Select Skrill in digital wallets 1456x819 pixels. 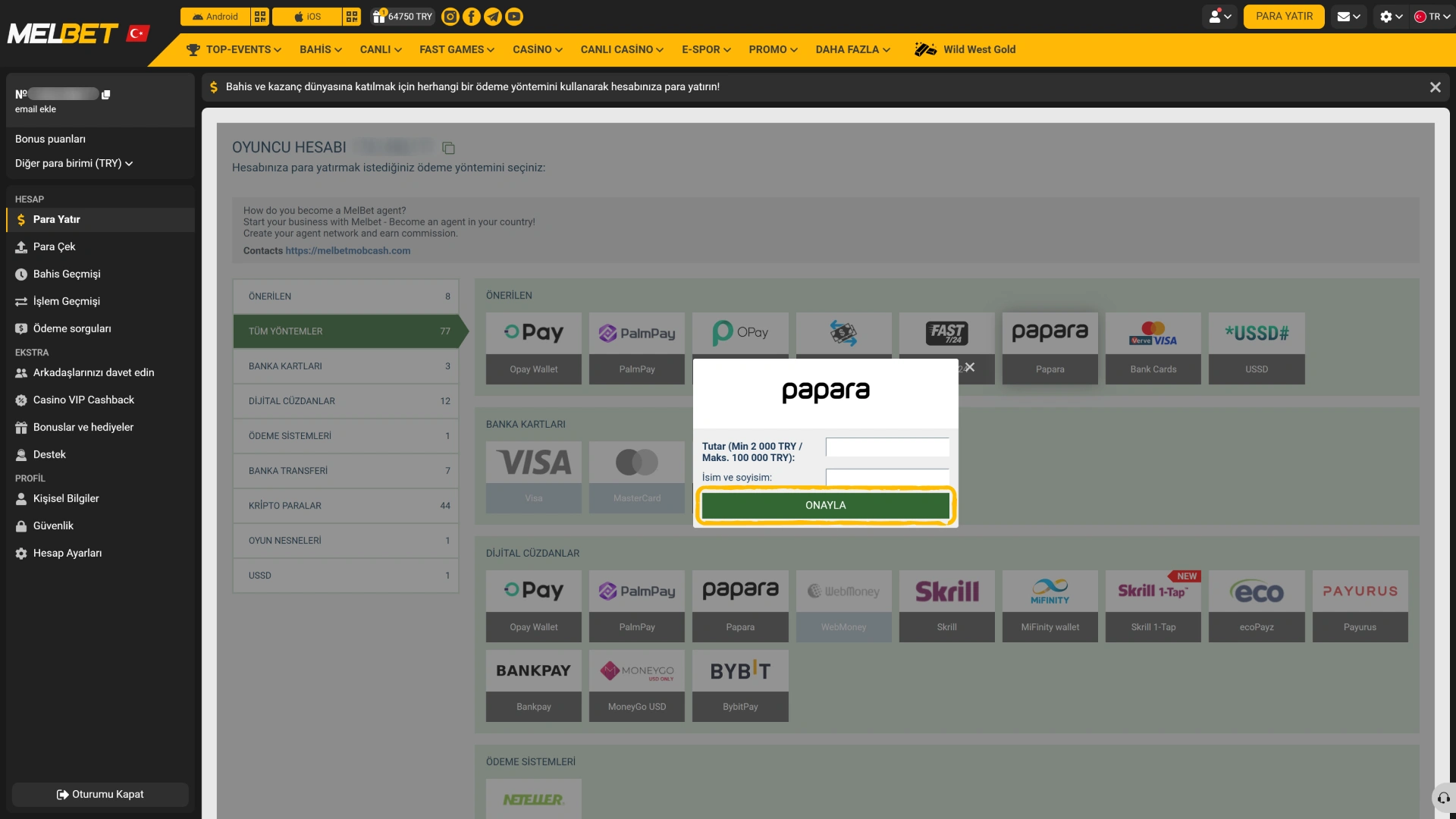click(x=947, y=607)
